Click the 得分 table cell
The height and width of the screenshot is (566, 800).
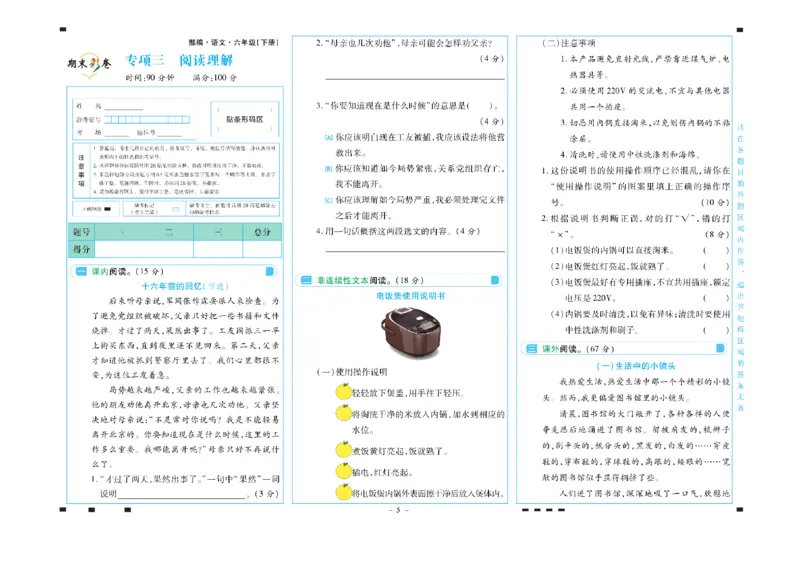81,249
